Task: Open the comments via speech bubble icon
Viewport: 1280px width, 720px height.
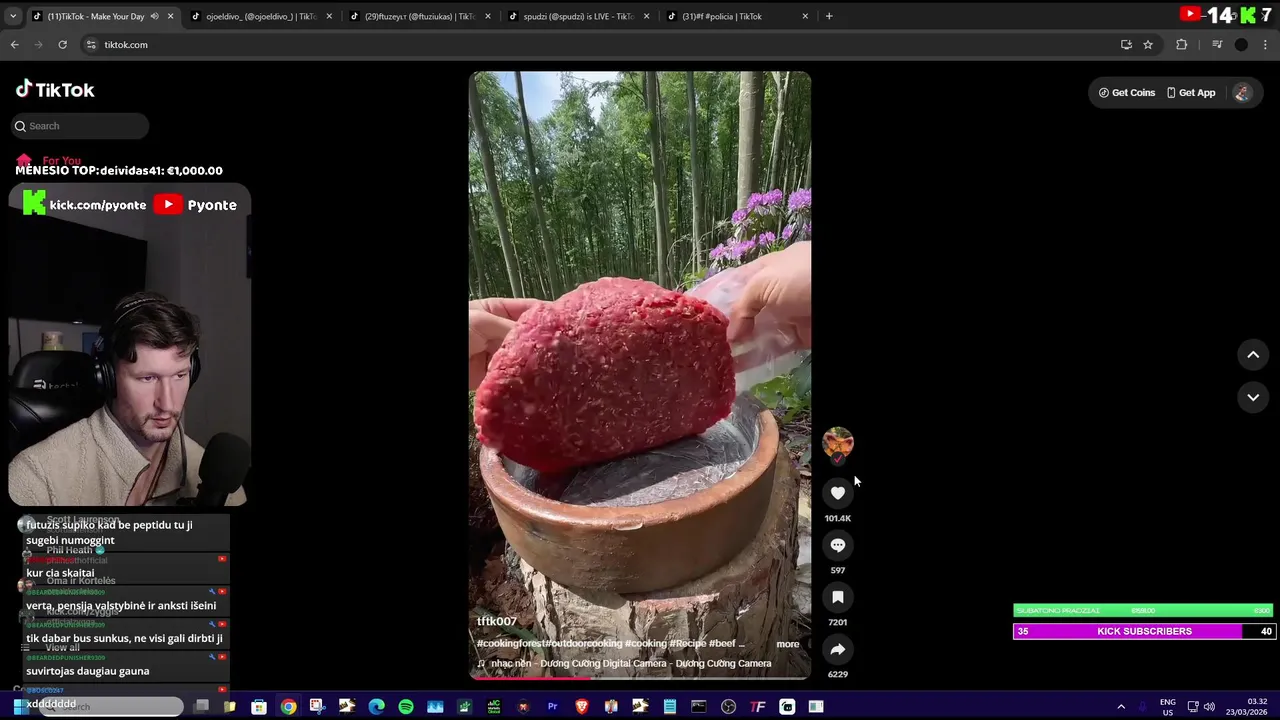Action: pos(838,545)
